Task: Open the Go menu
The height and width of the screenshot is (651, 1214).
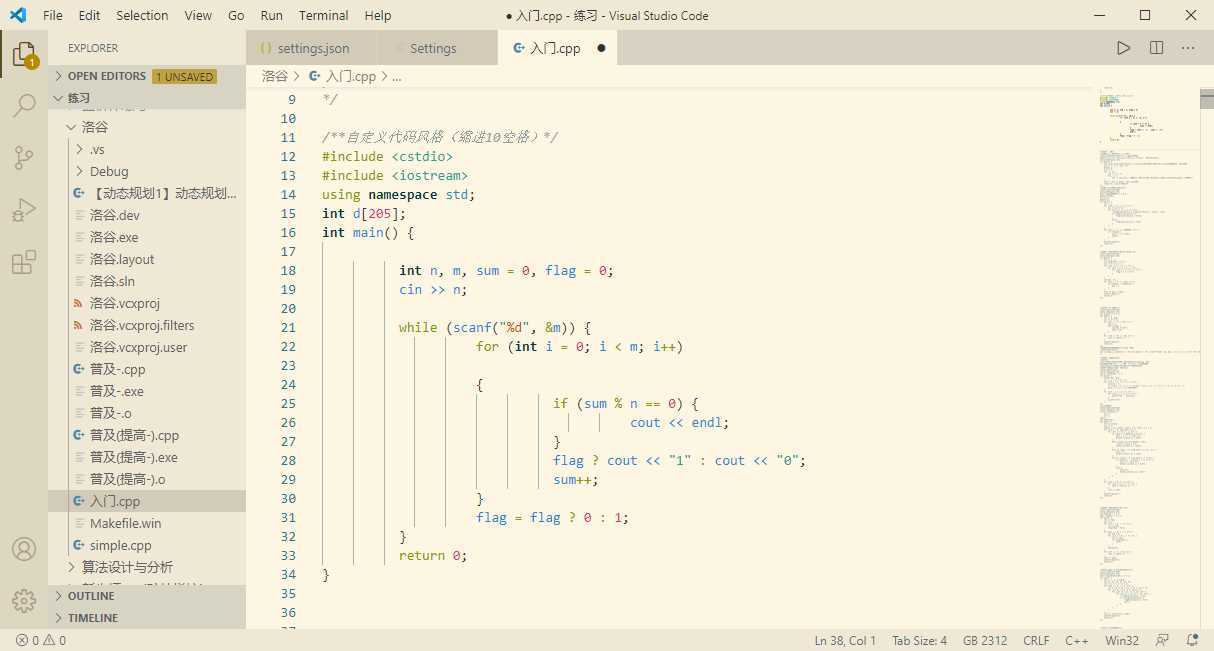Action: click(236, 15)
